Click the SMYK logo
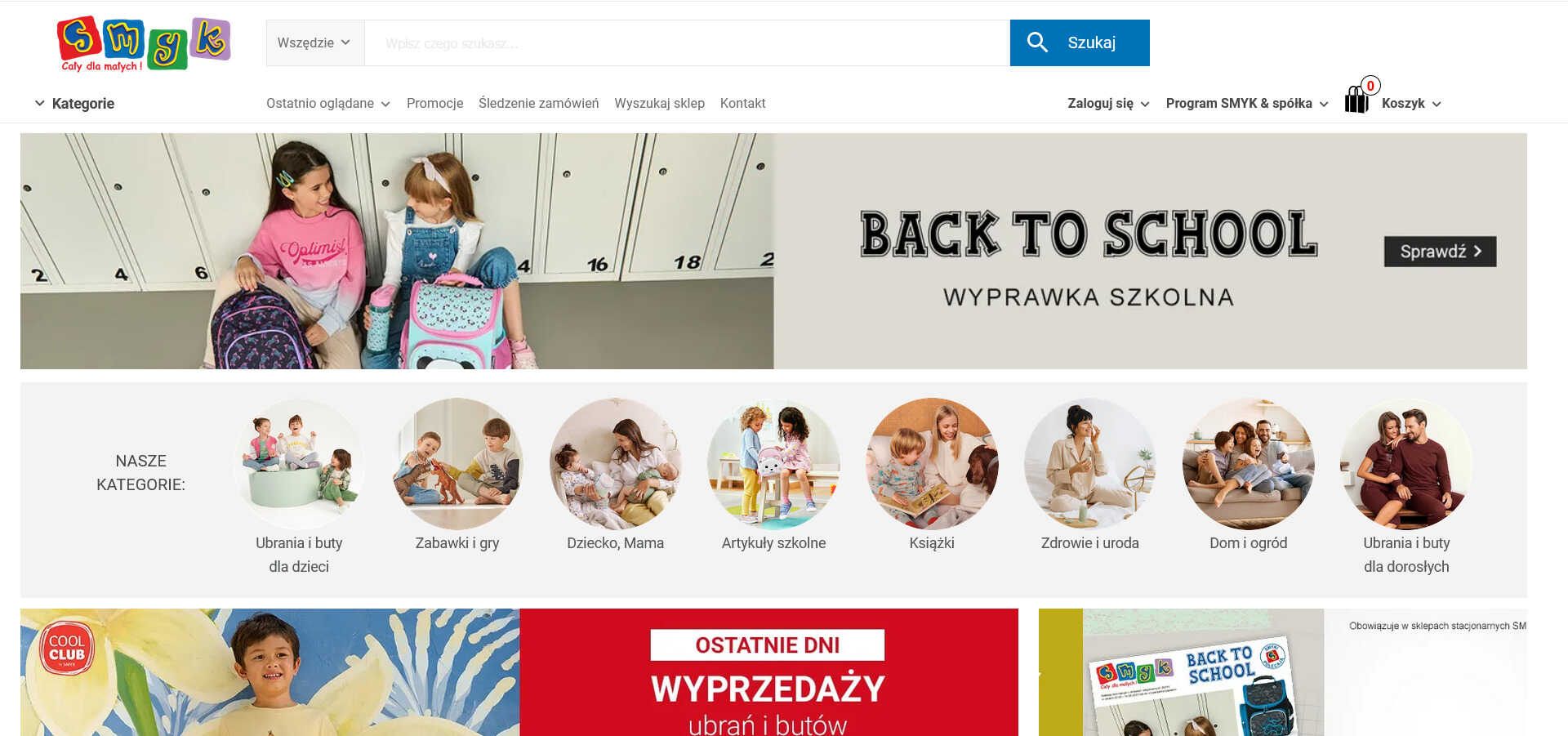The width and height of the screenshot is (1568, 736). 144,43
